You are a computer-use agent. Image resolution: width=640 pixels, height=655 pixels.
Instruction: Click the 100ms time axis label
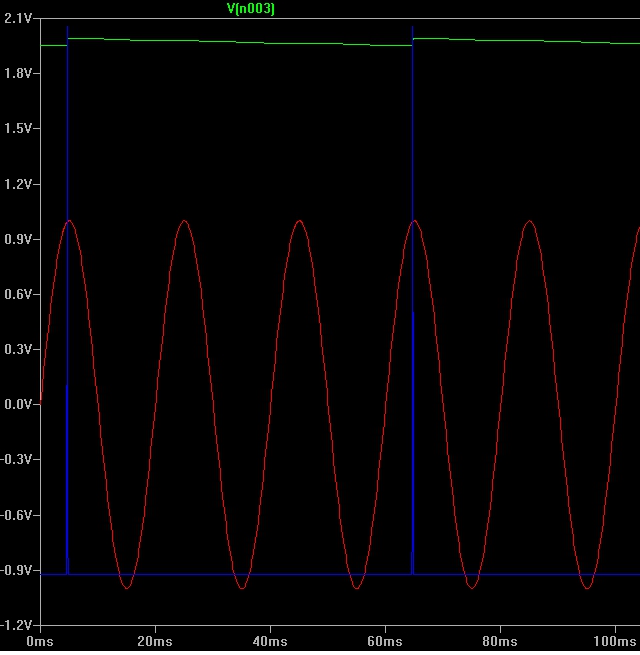612,640
